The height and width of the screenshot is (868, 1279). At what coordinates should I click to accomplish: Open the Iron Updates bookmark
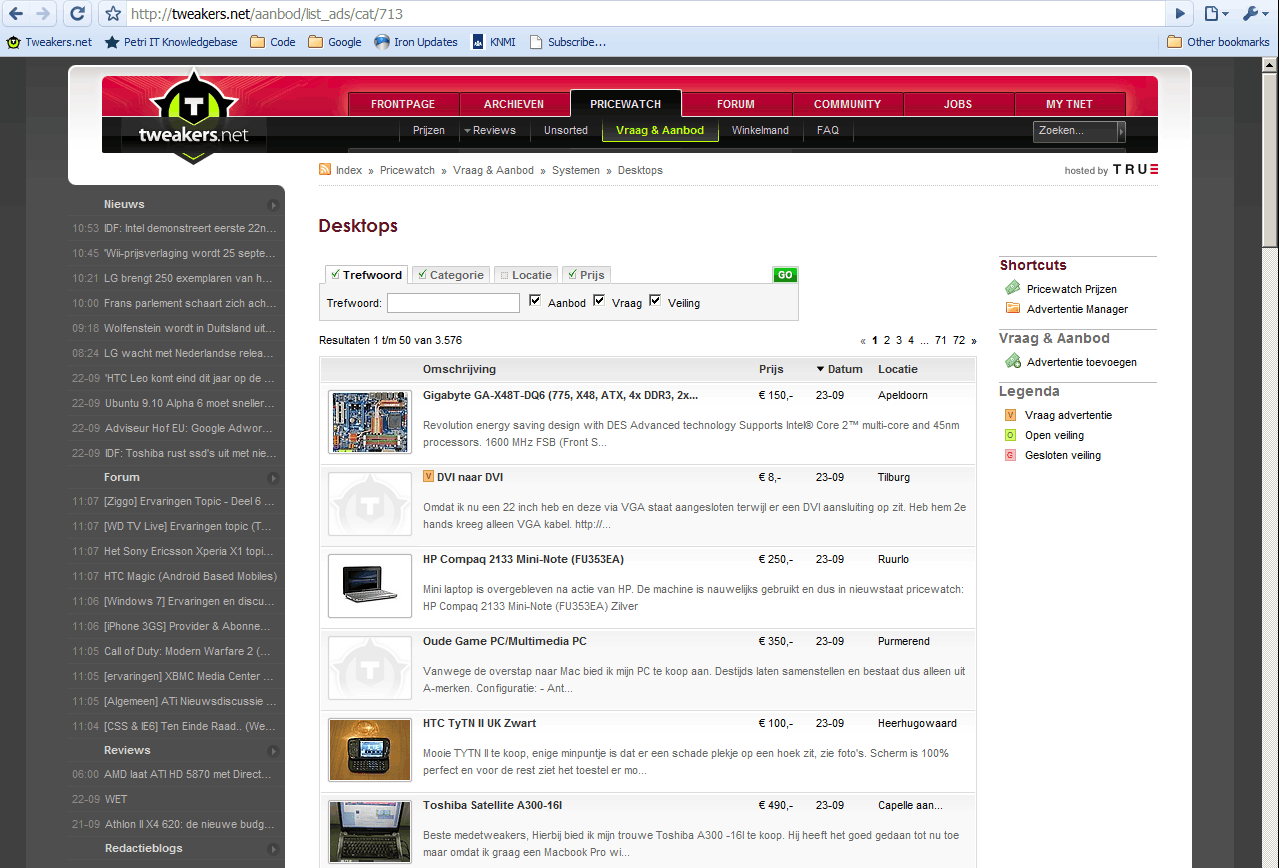(x=416, y=42)
